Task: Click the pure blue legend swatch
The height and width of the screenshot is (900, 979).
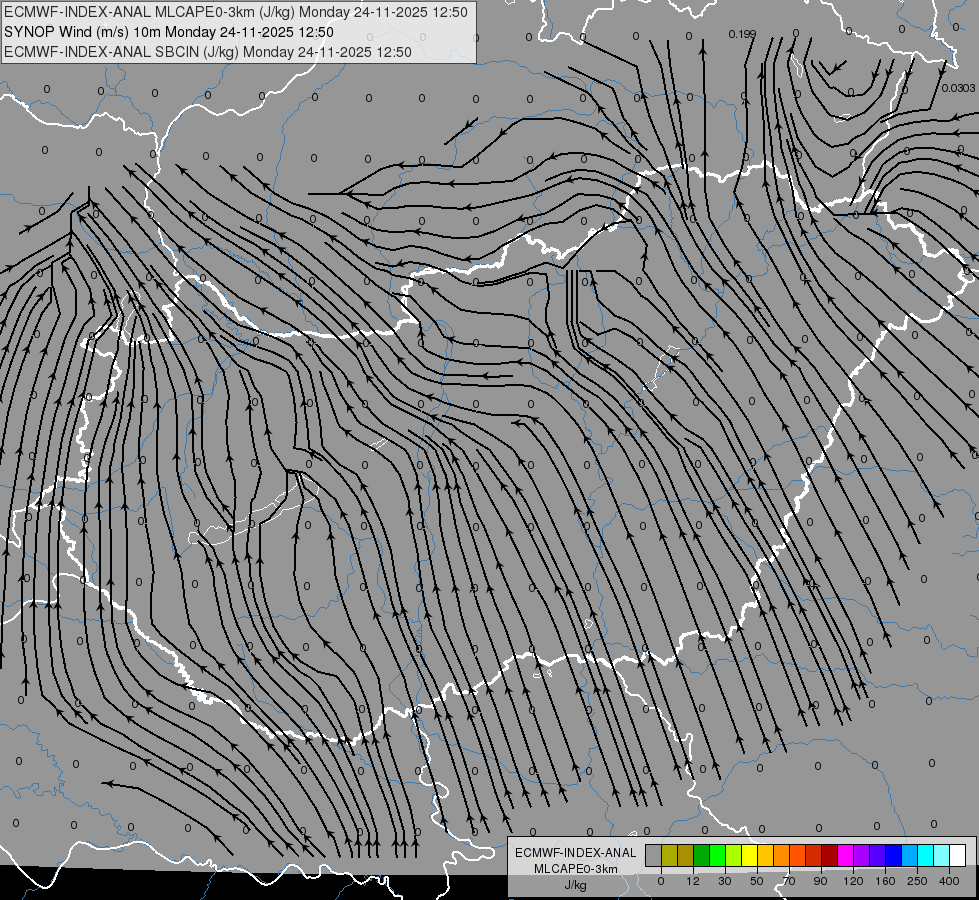Action: (x=893, y=855)
